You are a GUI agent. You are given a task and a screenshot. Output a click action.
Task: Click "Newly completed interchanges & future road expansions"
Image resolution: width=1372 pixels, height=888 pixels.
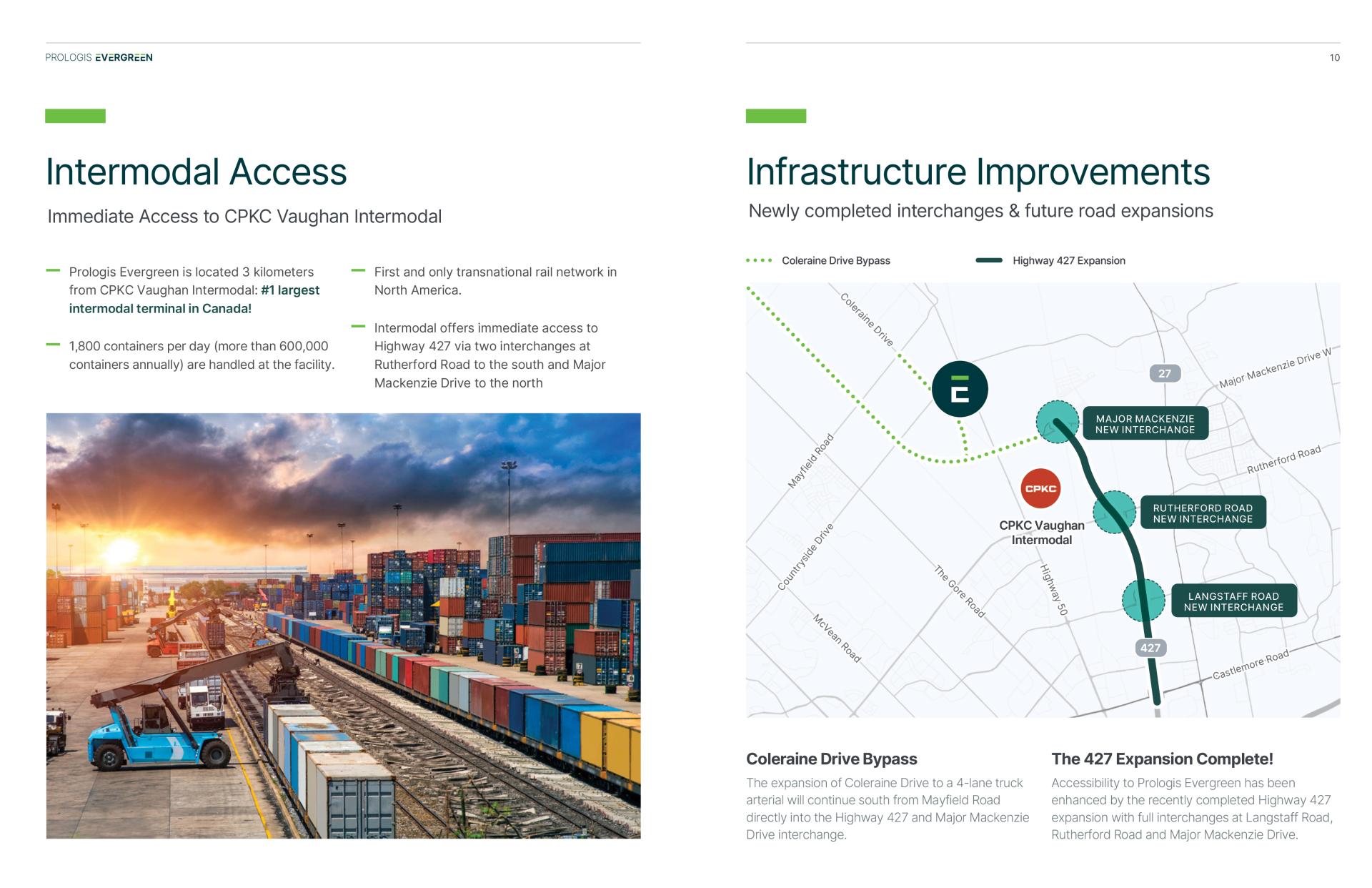[x=980, y=211]
